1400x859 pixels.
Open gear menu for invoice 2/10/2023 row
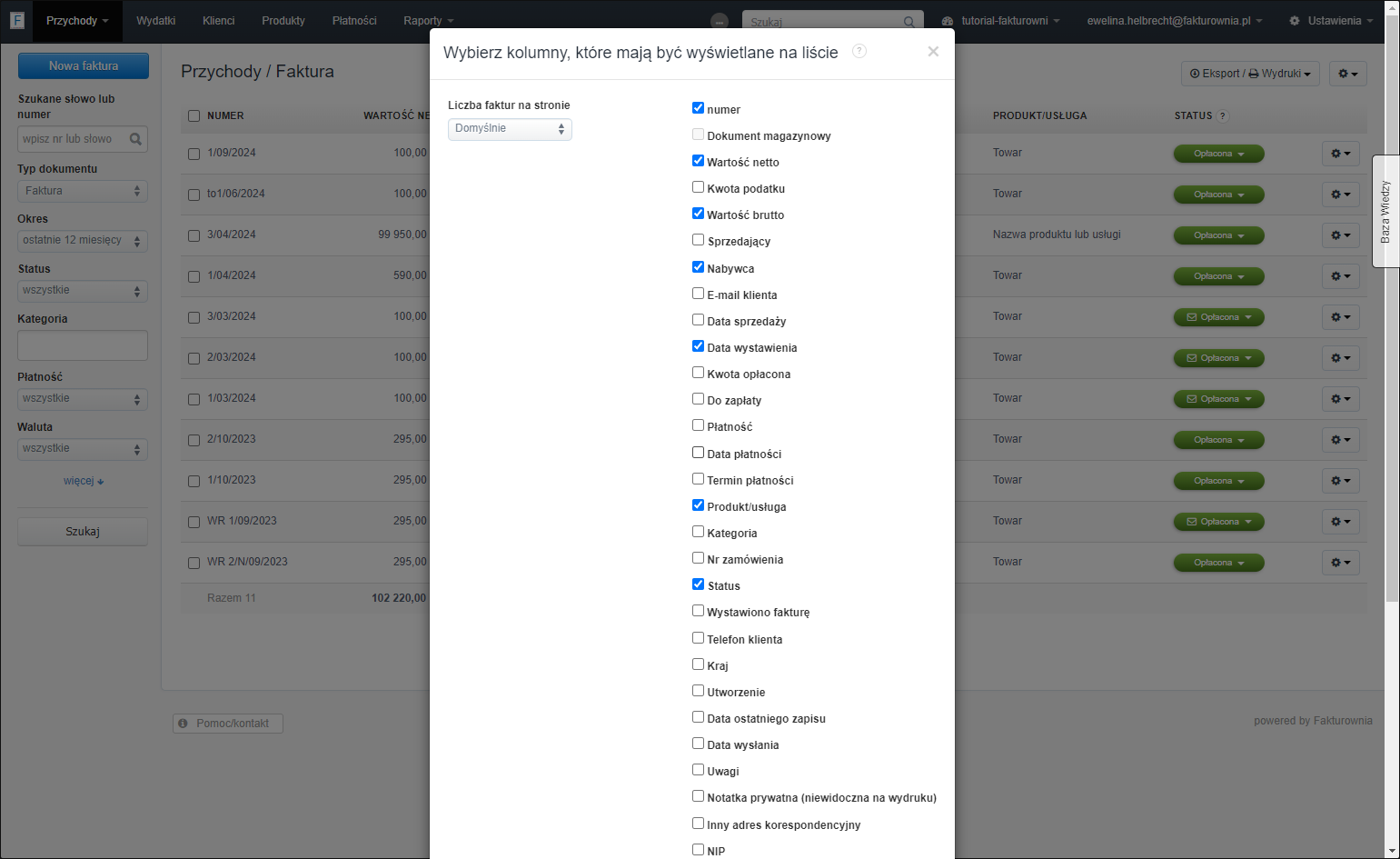(x=1341, y=440)
